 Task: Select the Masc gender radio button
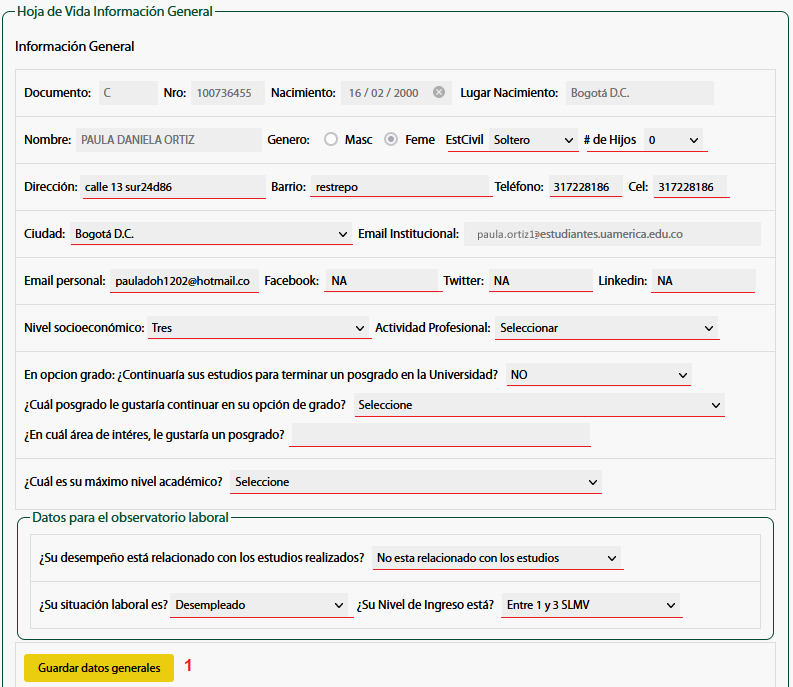(x=331, y=139)
